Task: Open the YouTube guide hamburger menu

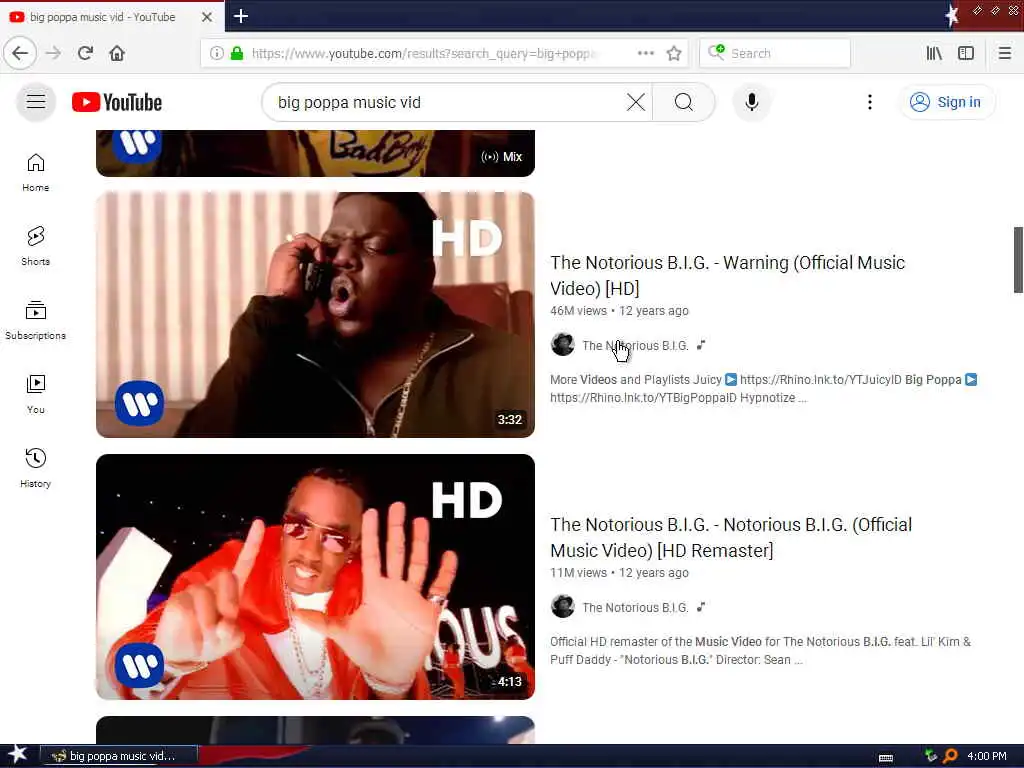Action: [36, 102]
